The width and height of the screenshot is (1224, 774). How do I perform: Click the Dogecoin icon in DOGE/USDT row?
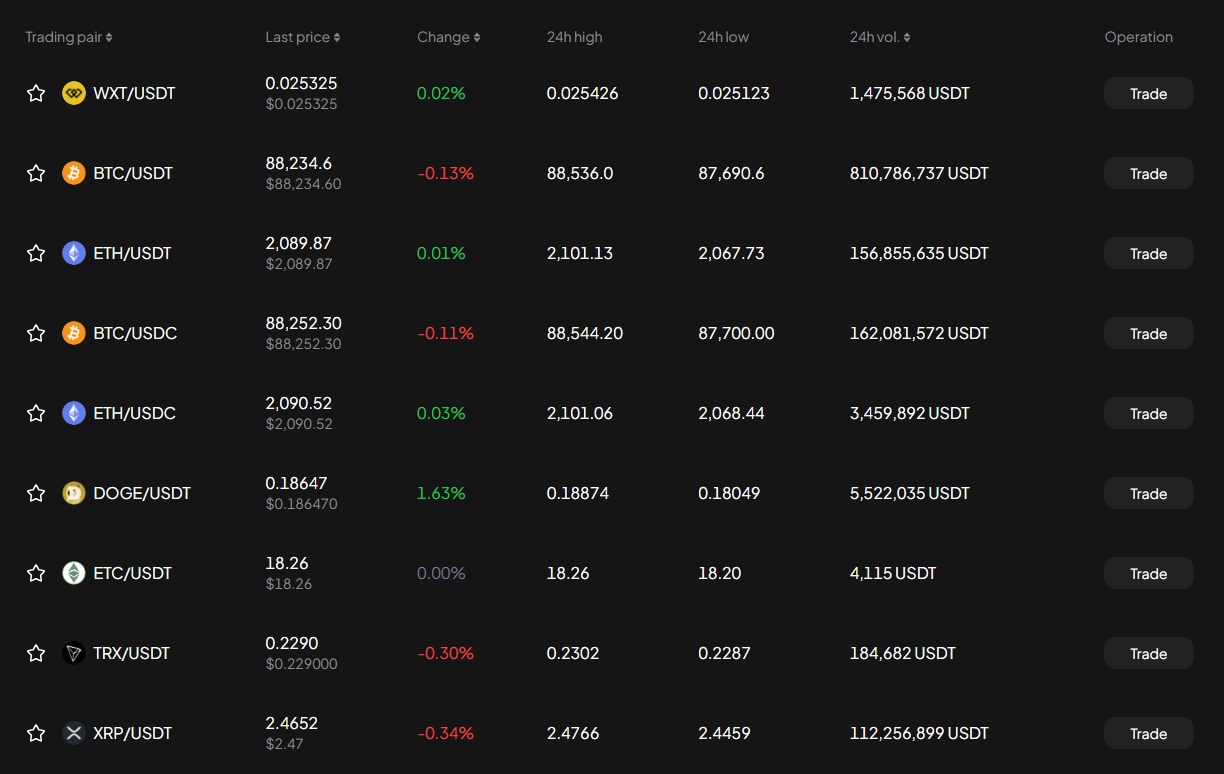pos(74,493)
